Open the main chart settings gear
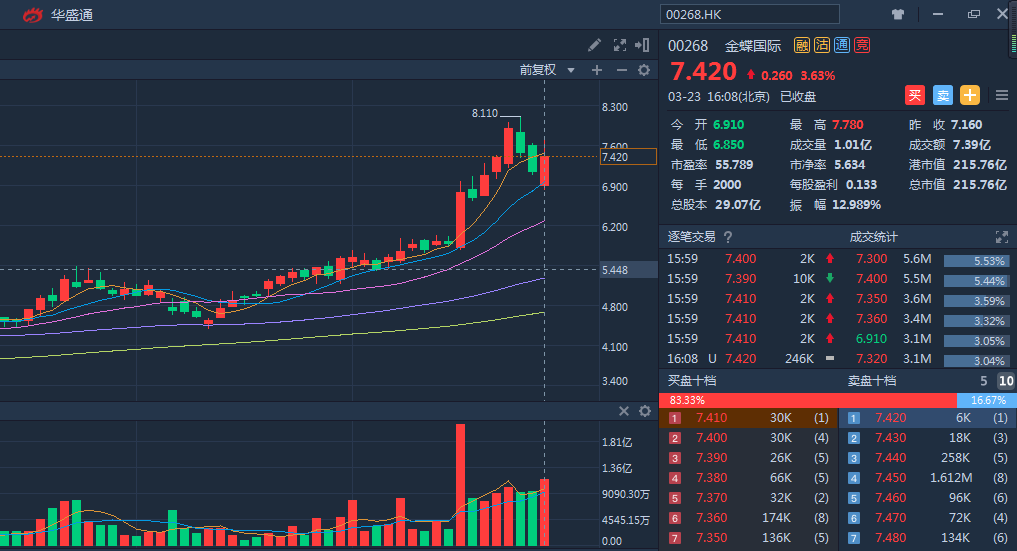 pos(644,70)
